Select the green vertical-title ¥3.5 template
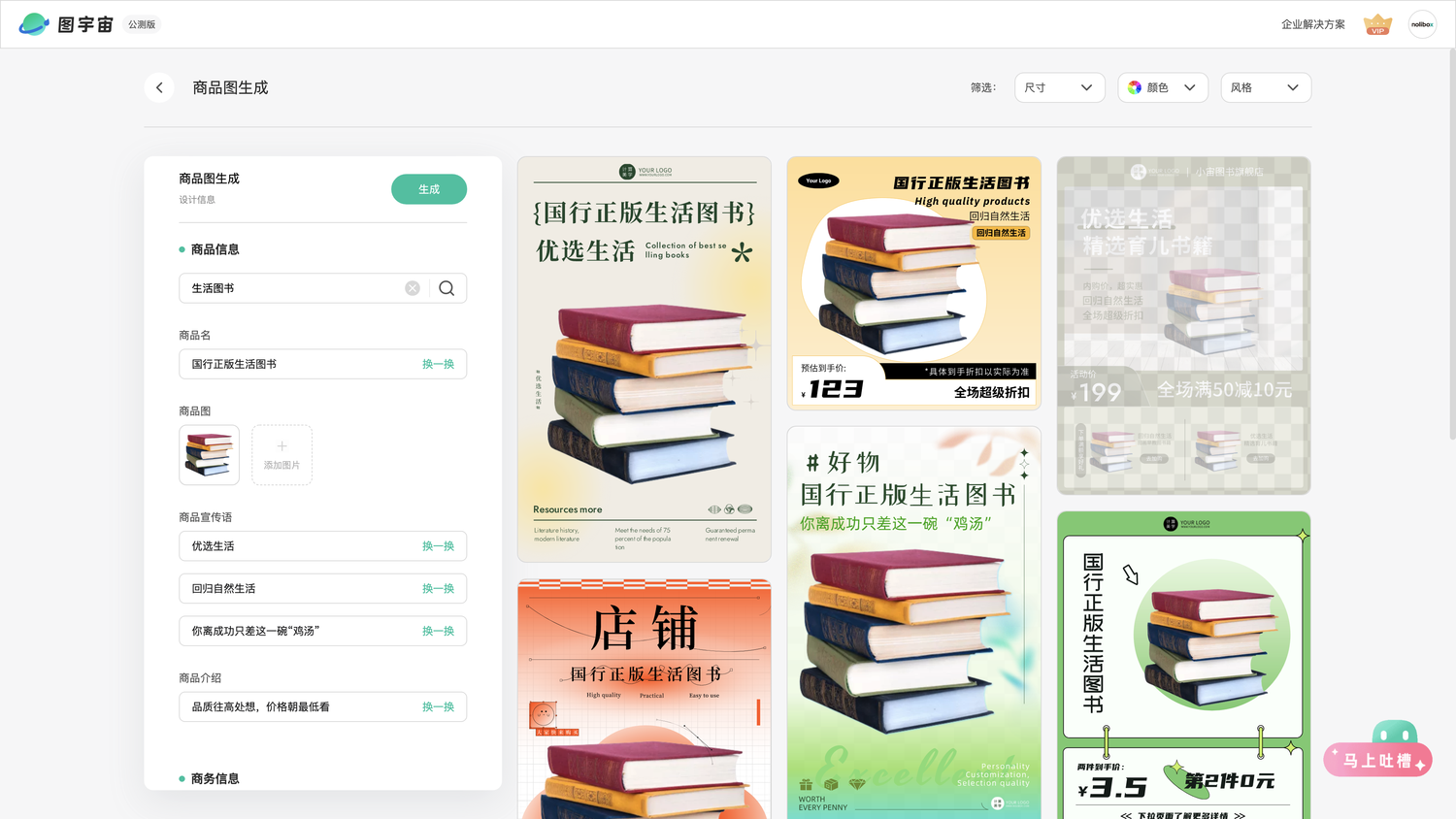Viewport: 1456px width, 819px height. [1183, 665]
